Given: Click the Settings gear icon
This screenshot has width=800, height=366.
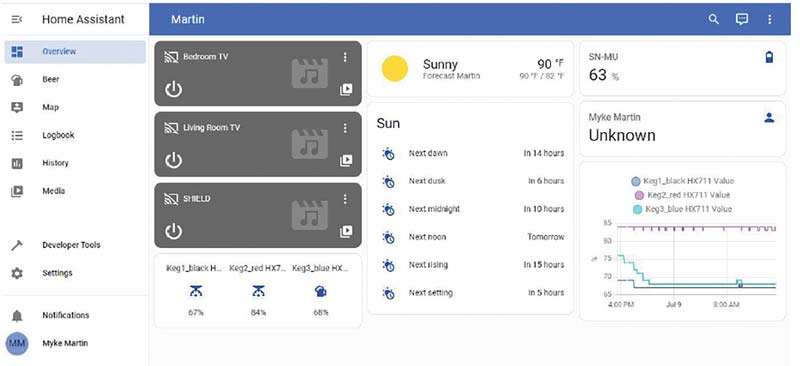Looking at the screenshot, I should pyautogui.click(x=17, y=273).
